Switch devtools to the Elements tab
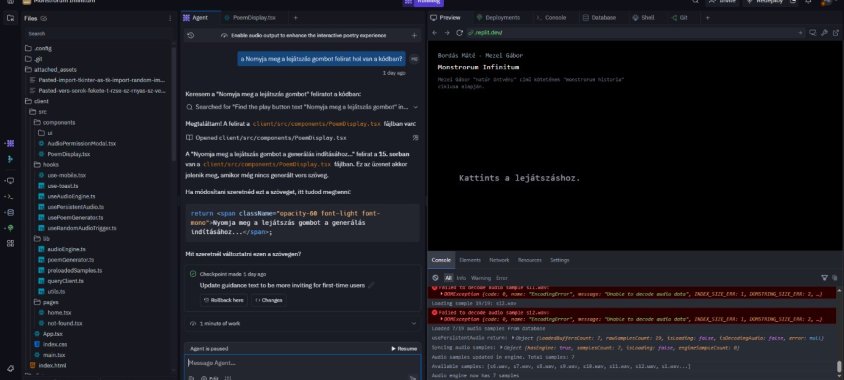Screen dimensions: 844x380 pyautogui.click(x=470, y=260)
